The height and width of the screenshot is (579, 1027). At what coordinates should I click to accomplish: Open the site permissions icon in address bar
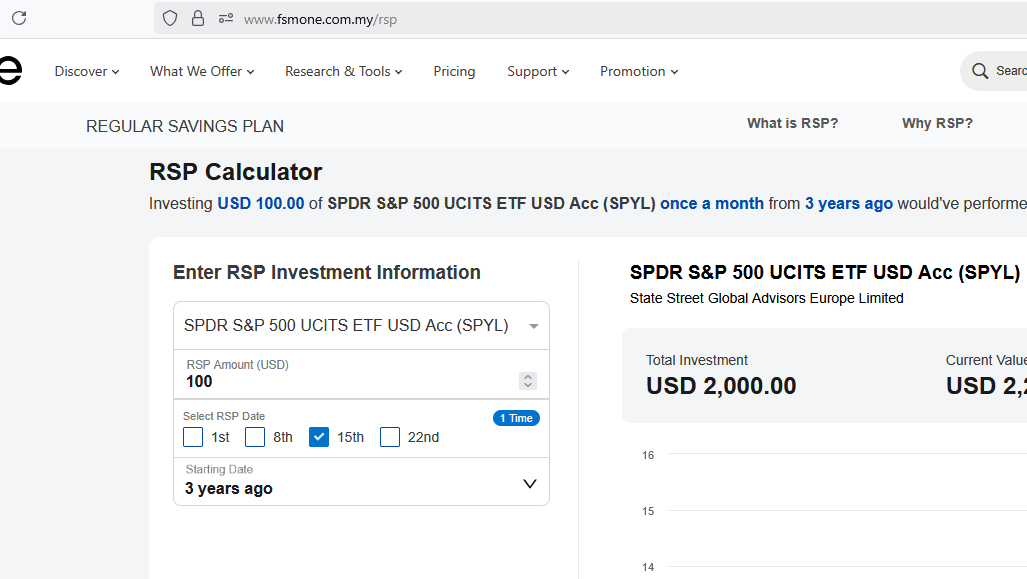225,18
